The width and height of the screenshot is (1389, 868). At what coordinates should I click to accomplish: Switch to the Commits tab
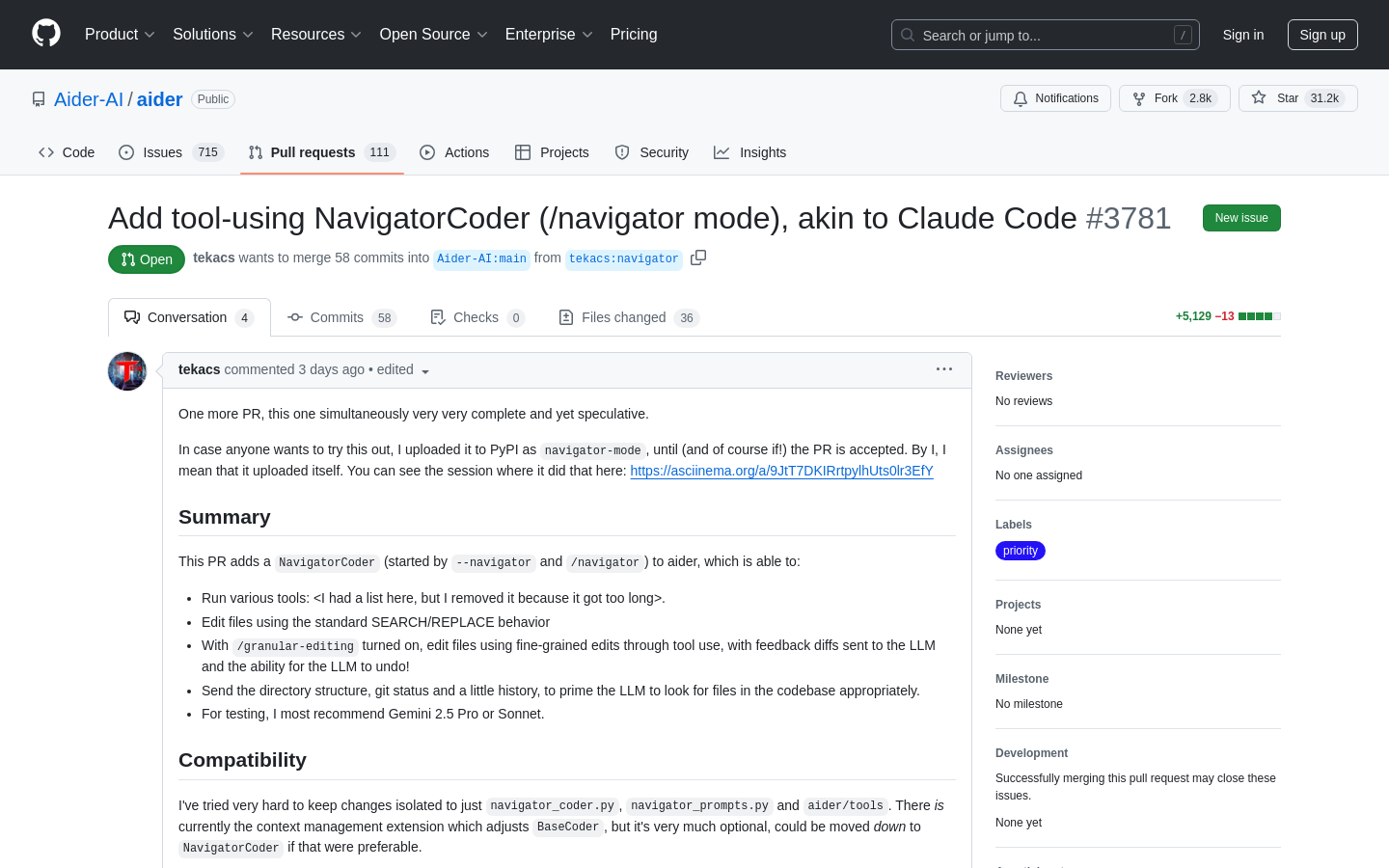[x=342, y=317]
